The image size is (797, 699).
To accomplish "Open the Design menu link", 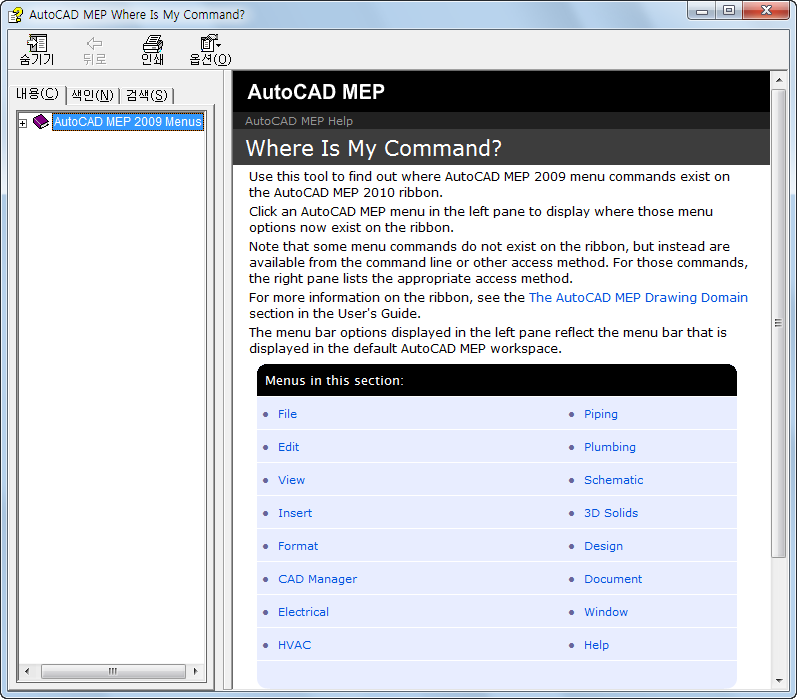I will coord(603,546).
